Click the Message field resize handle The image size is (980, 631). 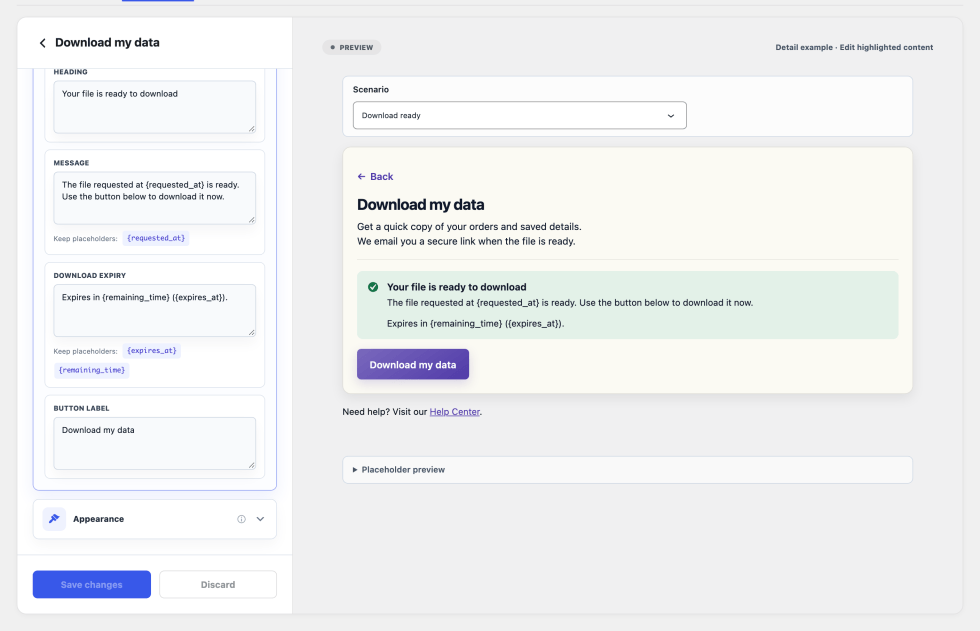(251, 220)
